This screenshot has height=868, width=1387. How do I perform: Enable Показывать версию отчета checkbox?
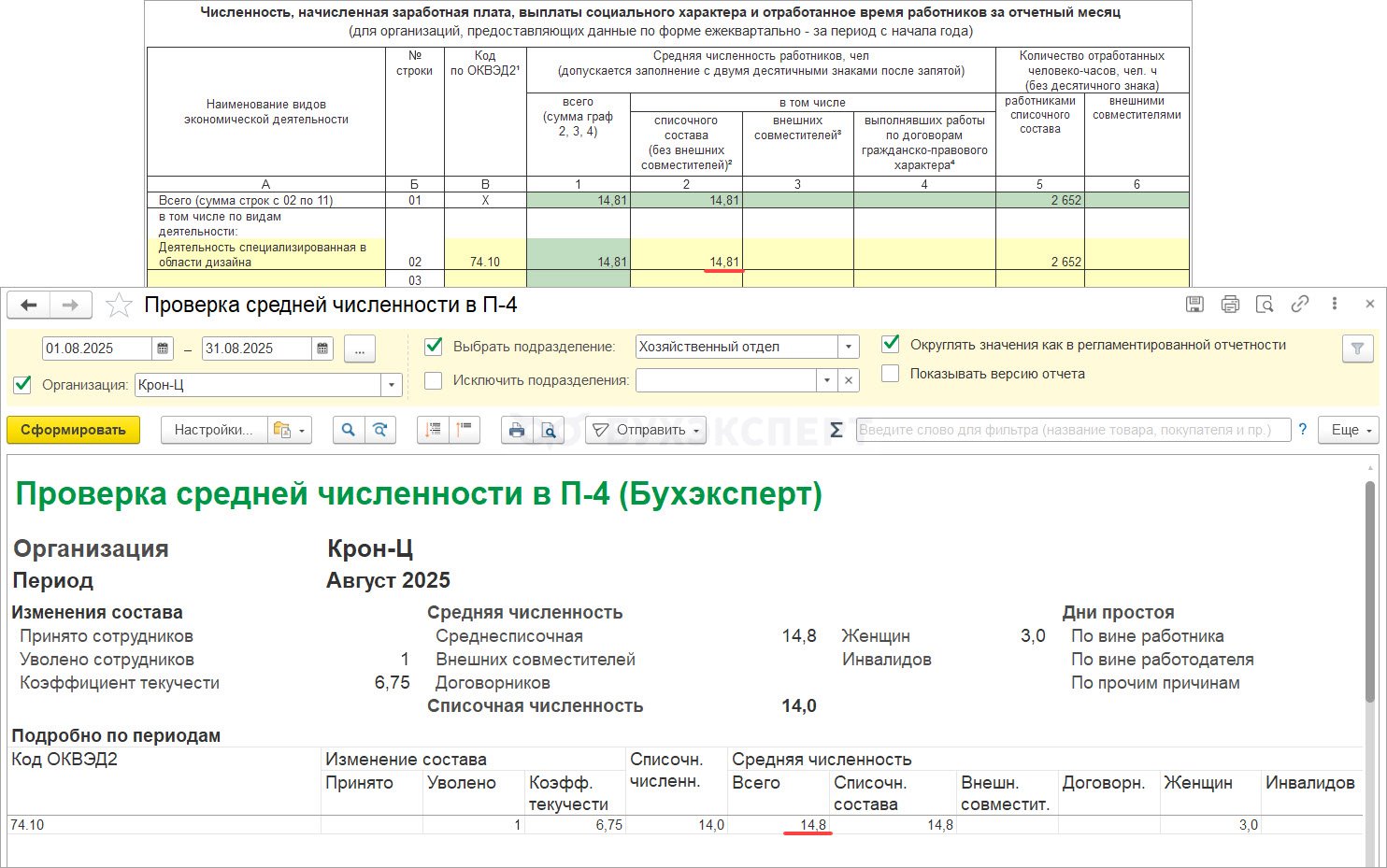click(x=891, y=374)
